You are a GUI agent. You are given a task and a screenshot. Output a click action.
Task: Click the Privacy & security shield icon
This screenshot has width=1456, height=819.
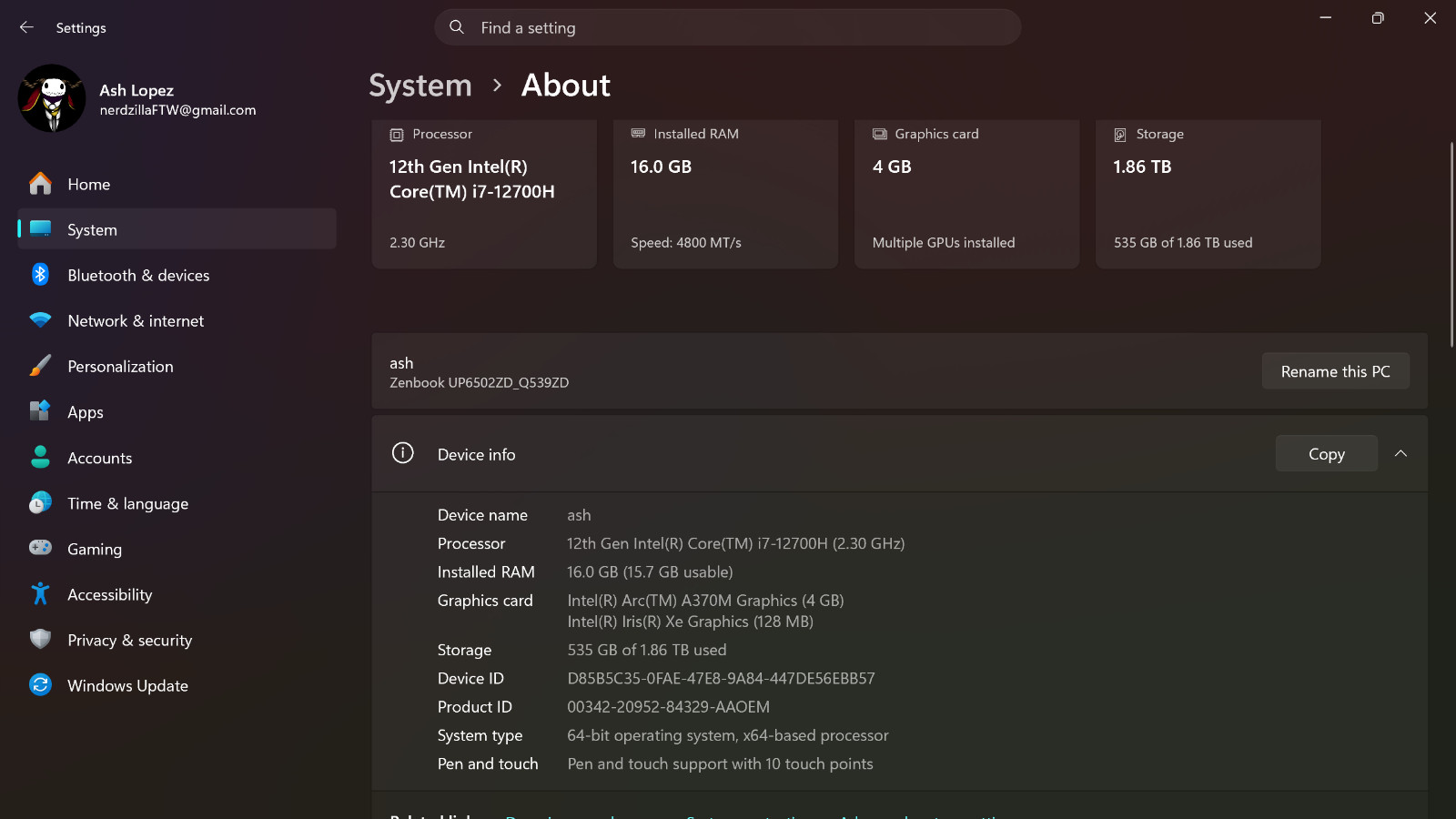pyautogui.click(x=40, y=639)
